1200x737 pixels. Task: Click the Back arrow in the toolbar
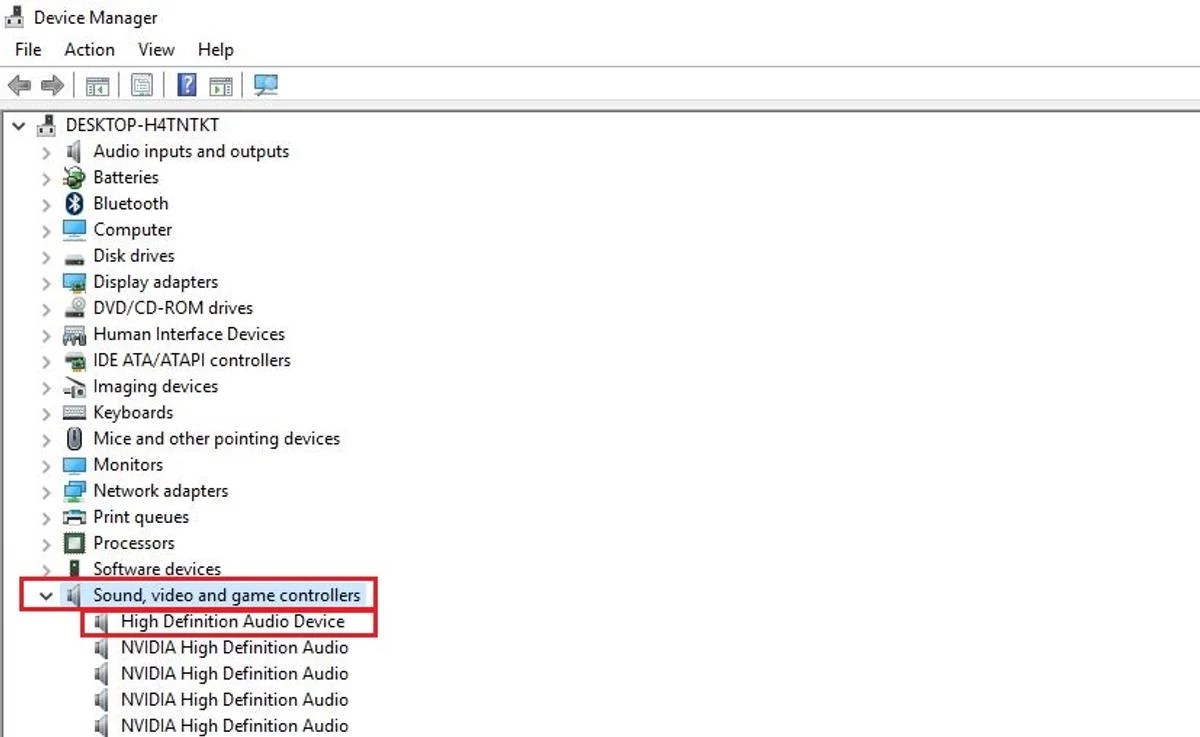19,86
